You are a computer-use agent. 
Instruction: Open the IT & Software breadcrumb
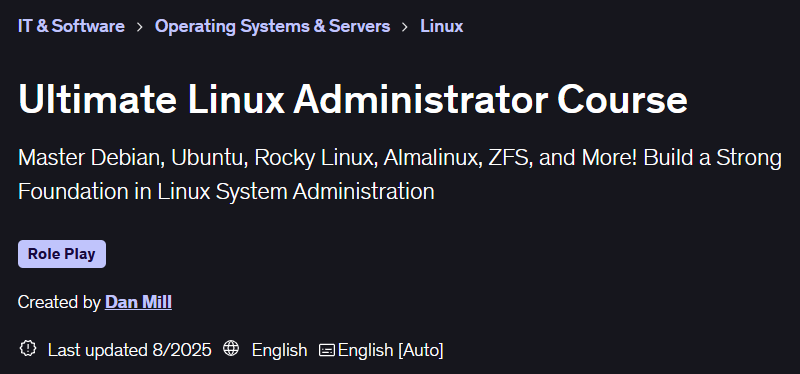click(71, 26)
